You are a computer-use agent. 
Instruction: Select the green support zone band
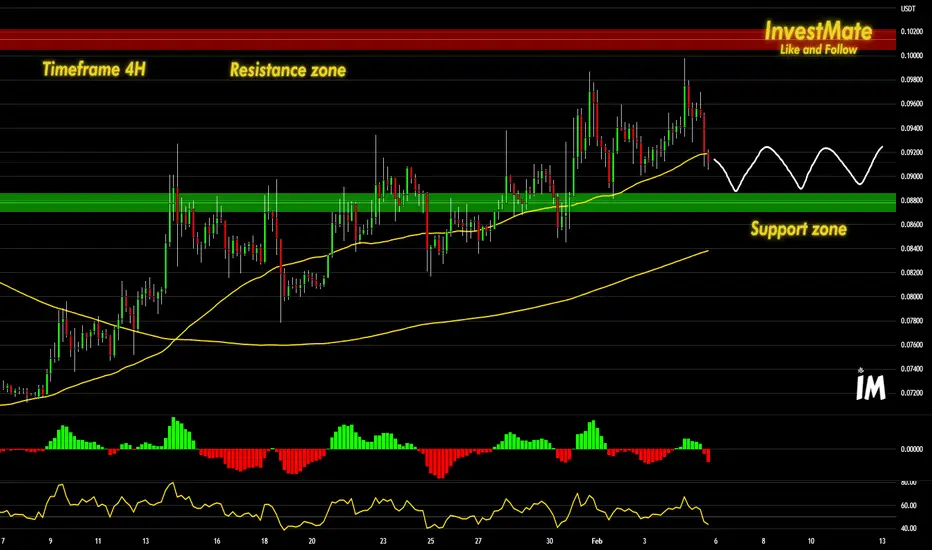448,202
